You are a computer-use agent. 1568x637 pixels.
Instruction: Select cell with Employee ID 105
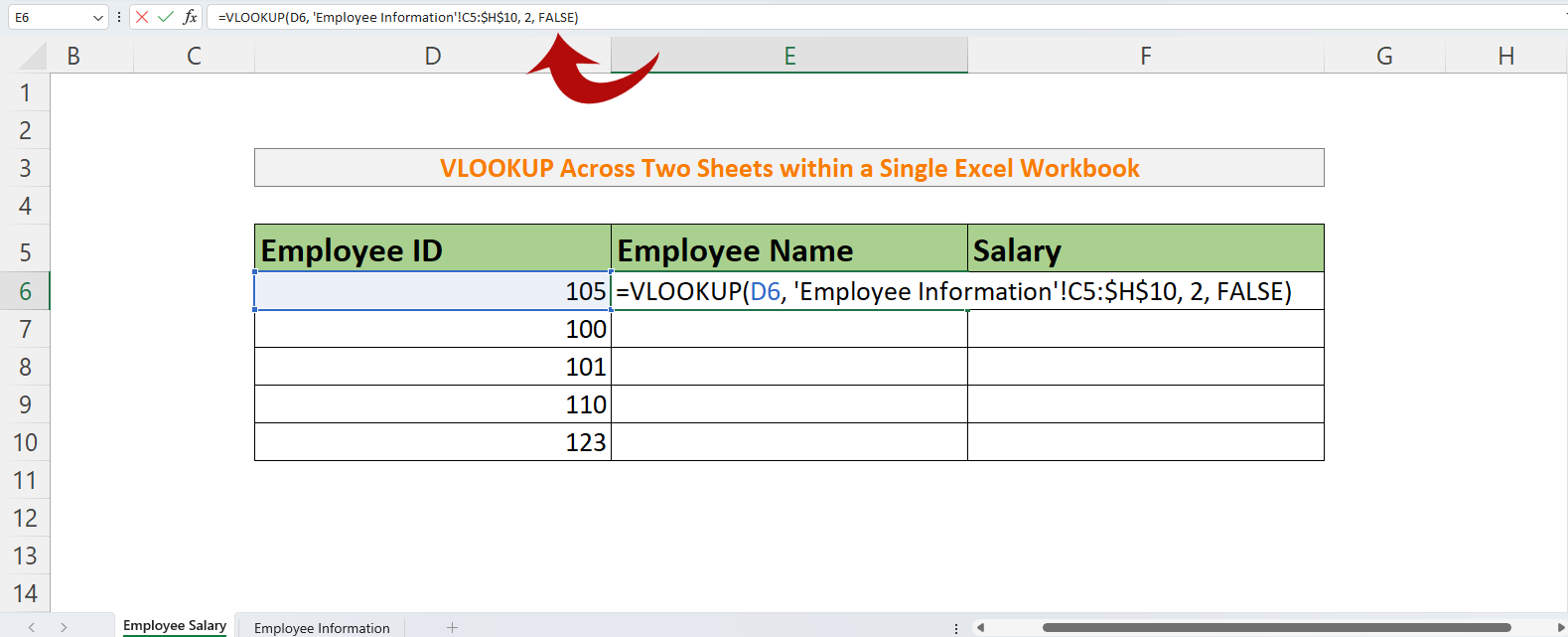click(433, 291)
